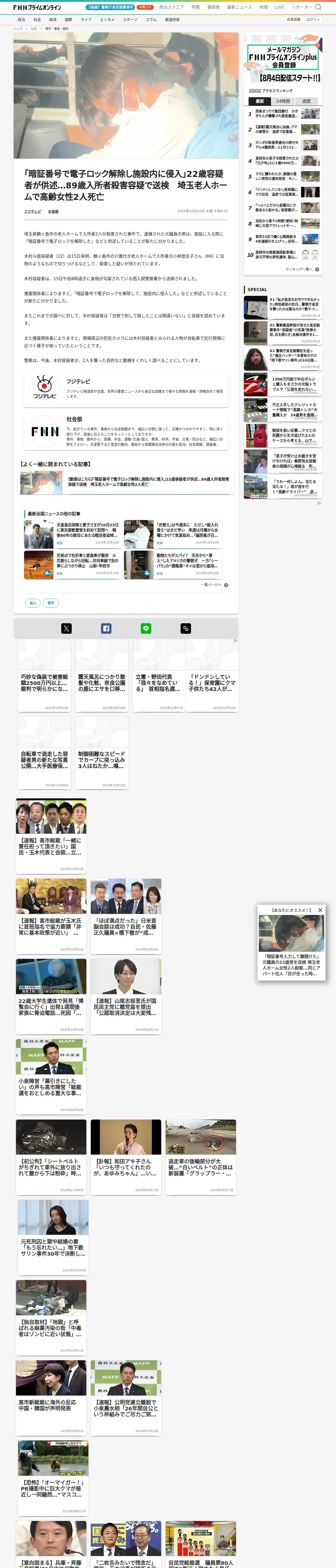This screenshot has width=336, height=1568.
Task: Open 天皇皇后両陛下と愛子さま article
Action: (72, 534)
